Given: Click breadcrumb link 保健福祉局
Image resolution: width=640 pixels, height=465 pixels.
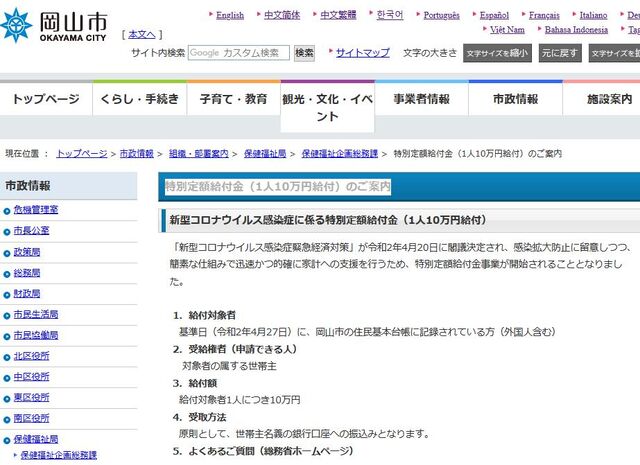Looking at the screenshot, I should (265, 154).
